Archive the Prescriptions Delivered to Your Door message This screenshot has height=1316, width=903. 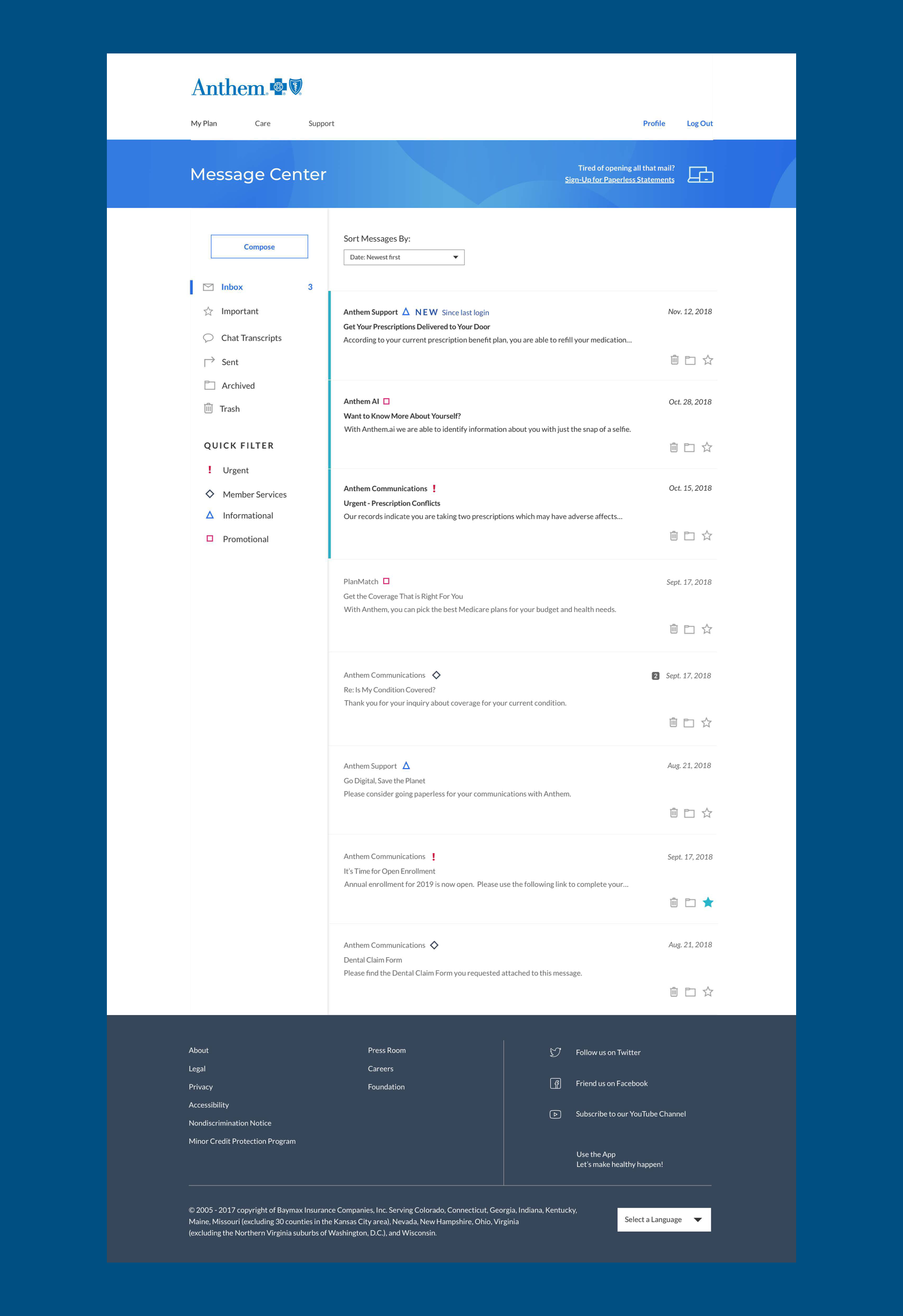[x=690, y=360]
